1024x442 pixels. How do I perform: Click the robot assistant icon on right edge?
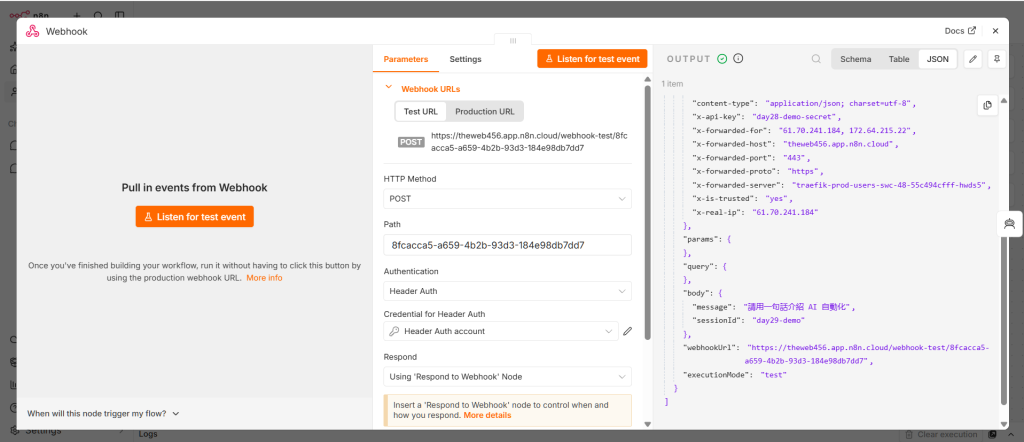pos(1010,224)
